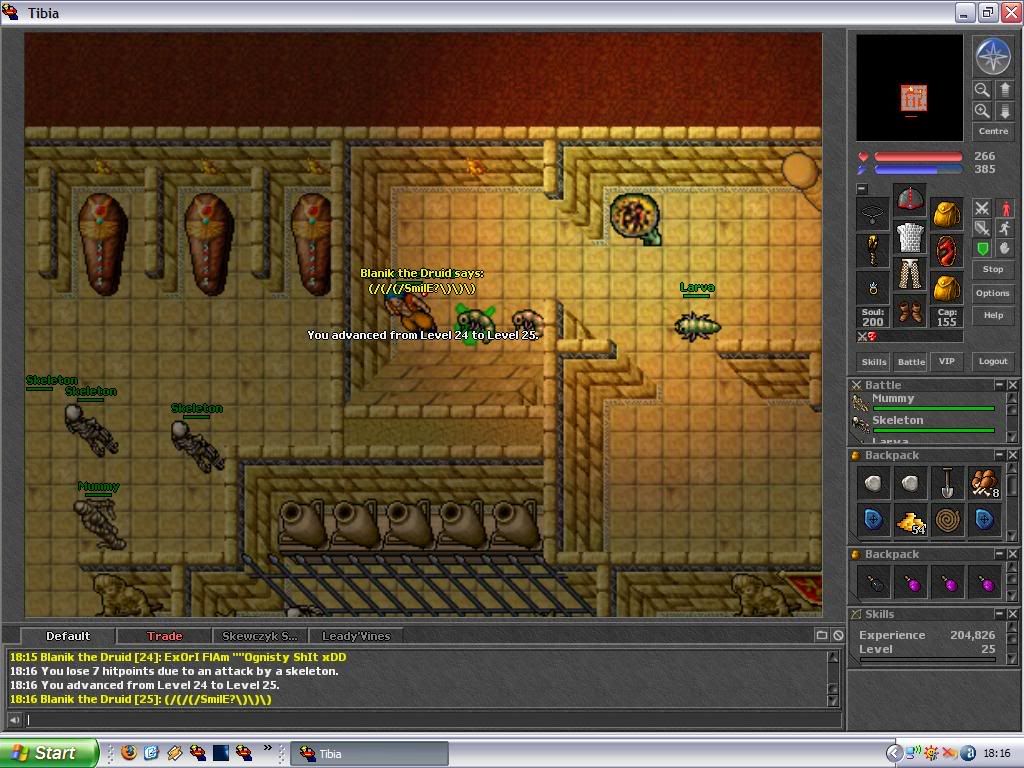Open the Help window

pyautogui.click(x=993, y=315)
